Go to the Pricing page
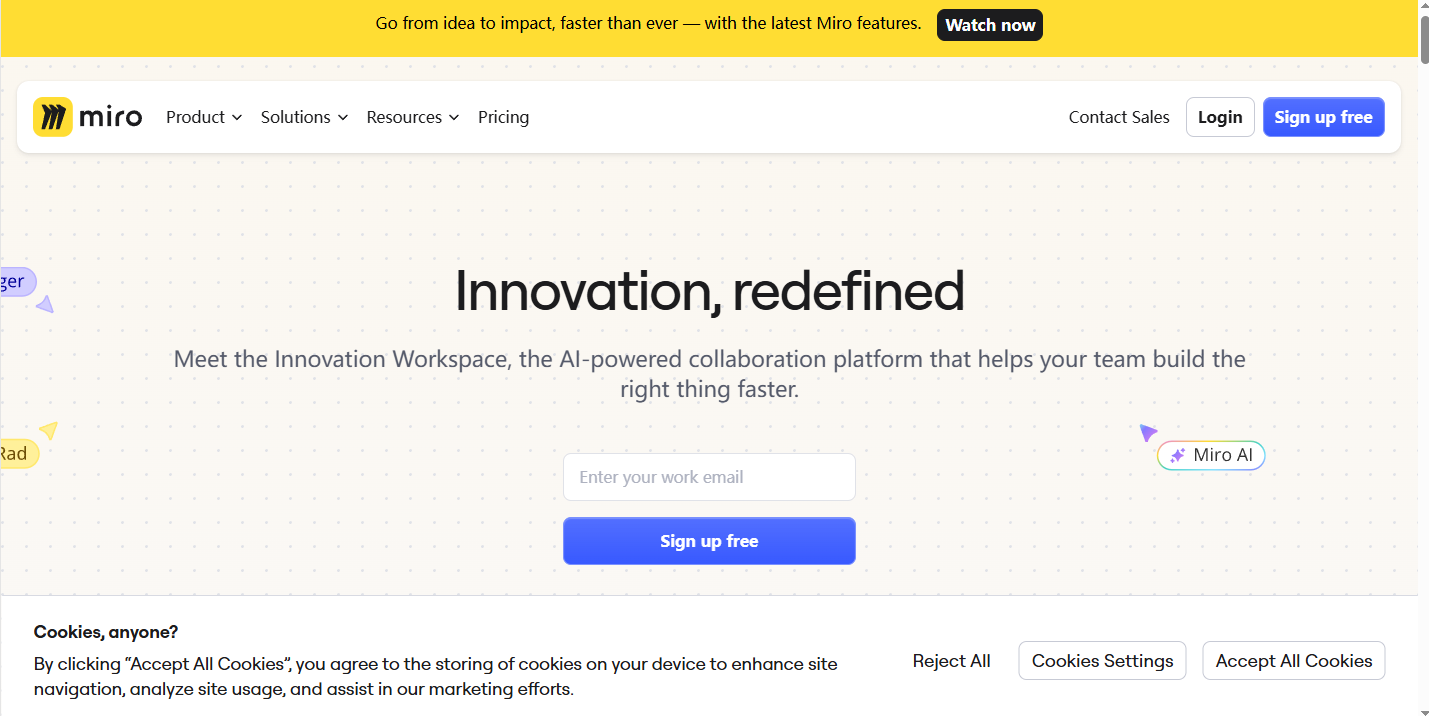Screen dimensions: 1429x716 503,117
